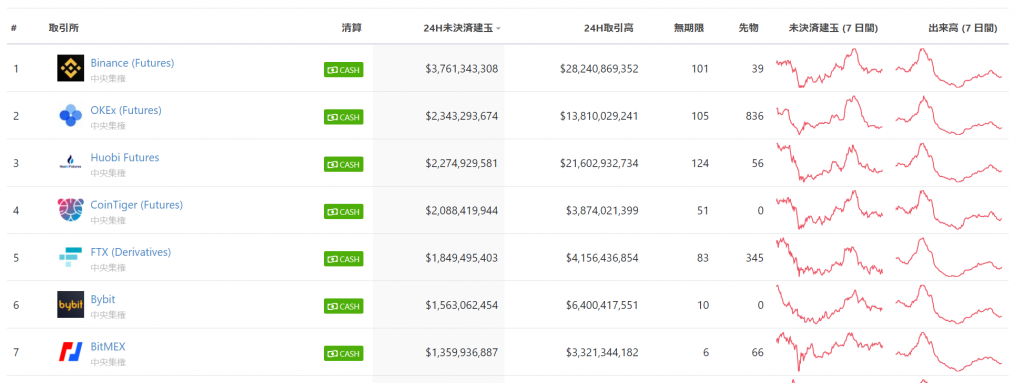Click the 未決済建玉 (7 日間) column header
The width and height of the screenshot is (1024, 383).
(x=833, y=28)
